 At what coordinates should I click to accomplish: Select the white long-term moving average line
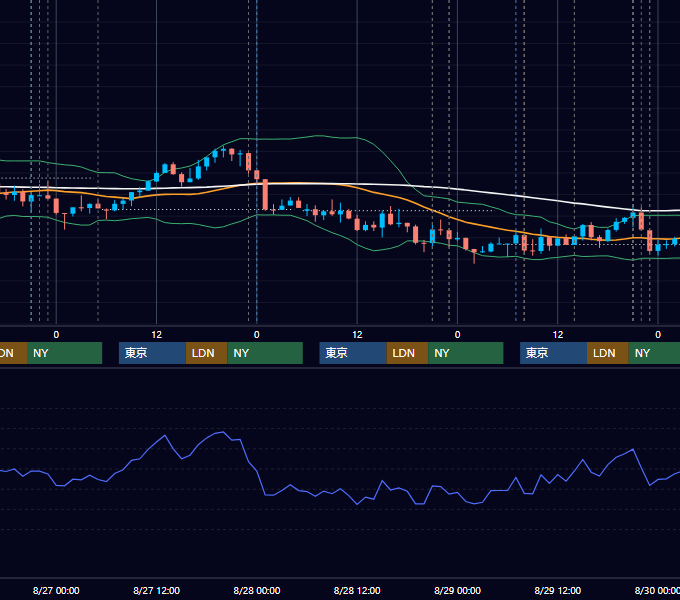tap(520, 196)
